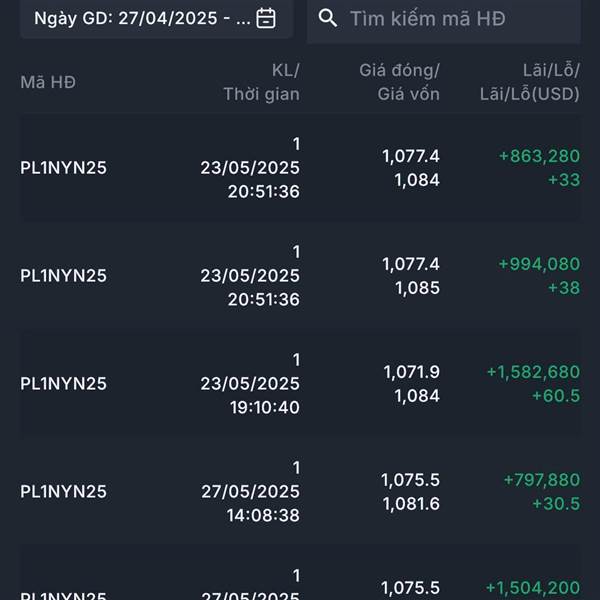
Task: Click the +797,880 profit value
Action: [542, 480]
